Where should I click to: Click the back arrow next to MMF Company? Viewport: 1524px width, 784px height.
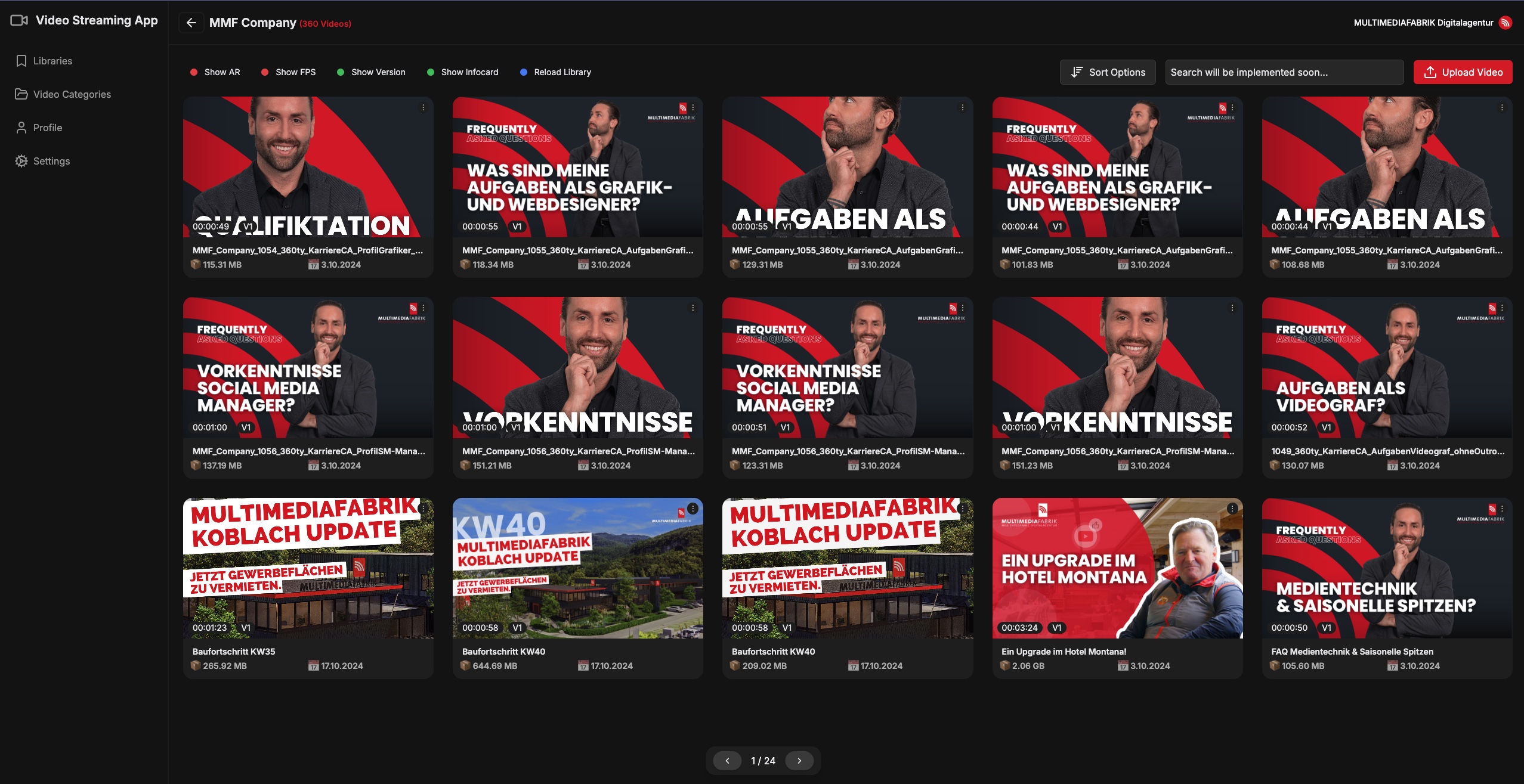(191, 23)
